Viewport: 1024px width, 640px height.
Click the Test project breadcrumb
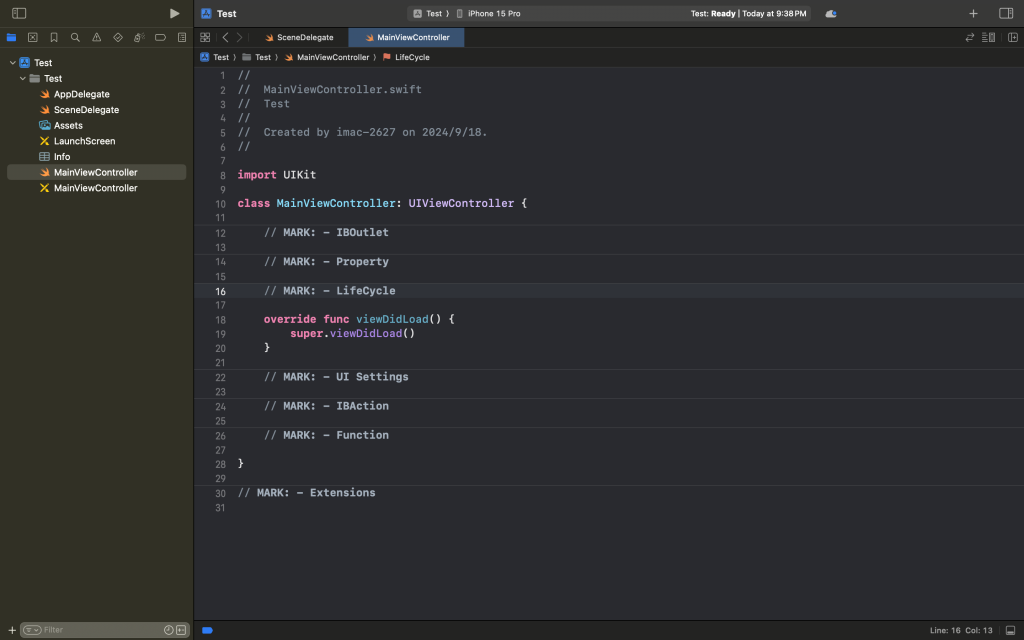coord(215,57)
